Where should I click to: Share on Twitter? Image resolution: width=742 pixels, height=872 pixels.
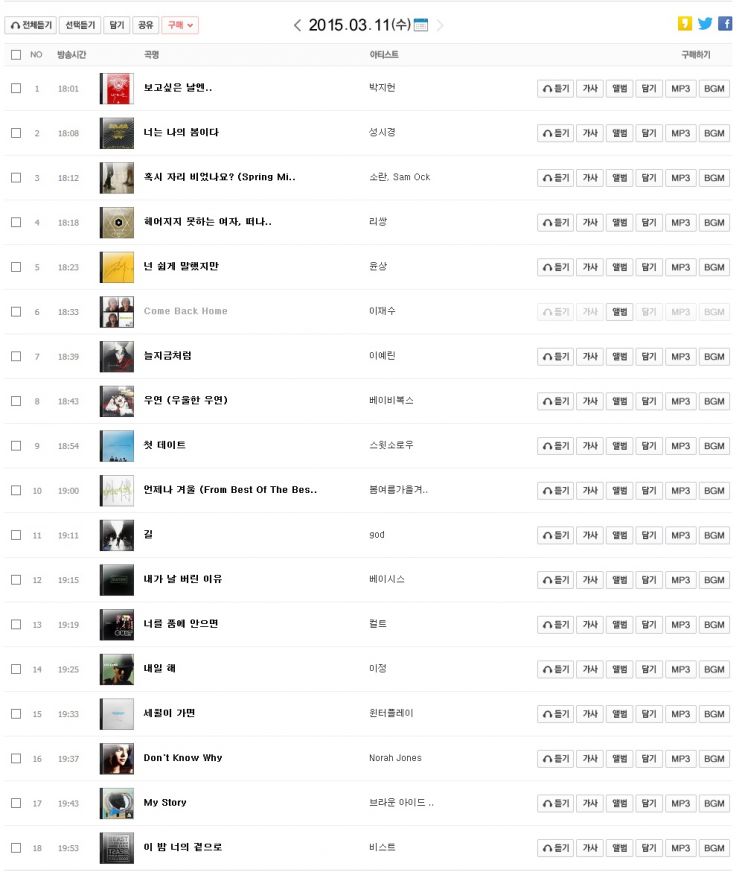pyautogui.click(x=705, y=24)
